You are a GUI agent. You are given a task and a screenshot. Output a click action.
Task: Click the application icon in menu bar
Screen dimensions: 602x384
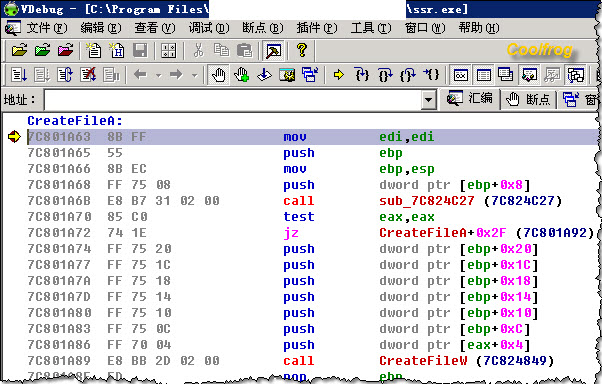[x=13, y=28]
